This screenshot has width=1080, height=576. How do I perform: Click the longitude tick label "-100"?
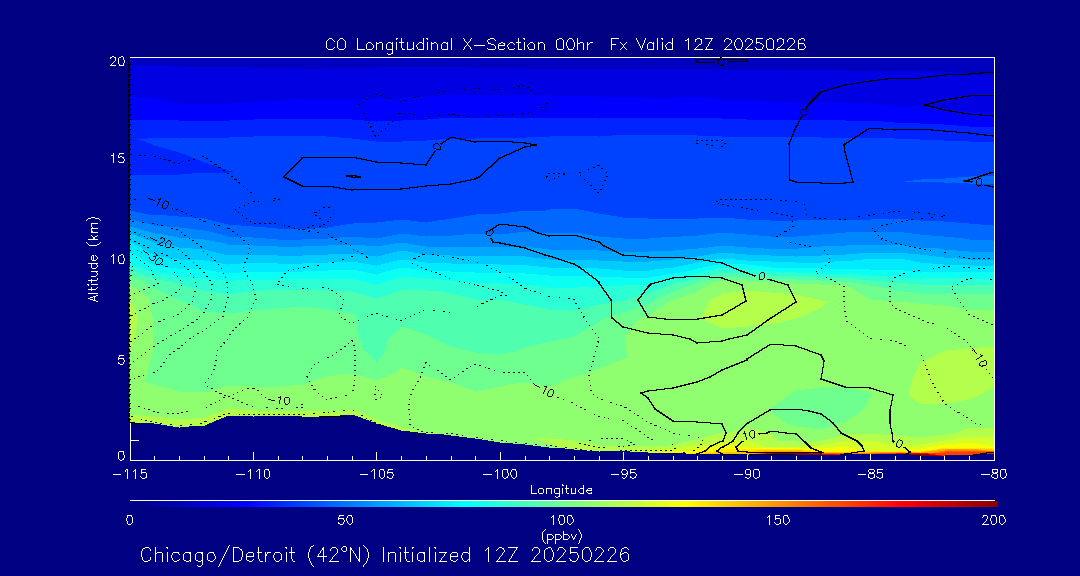[499, 475]
